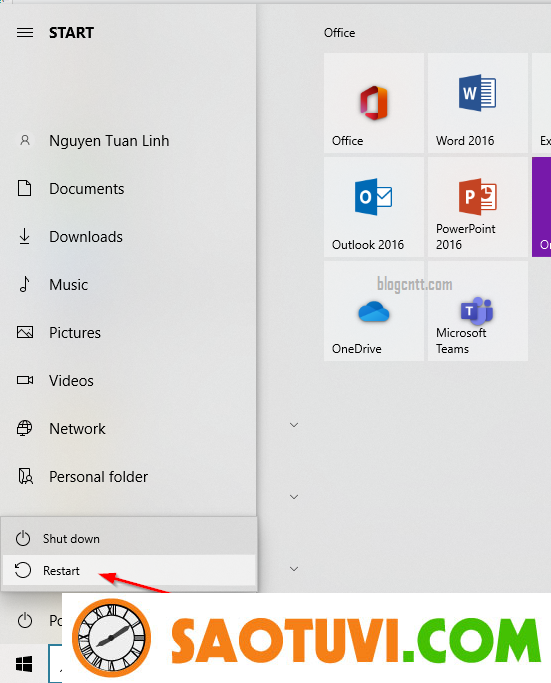This screenshot has width=551, height=683.
Task: Launch the Office tile
Action: (x=374, y=103)
